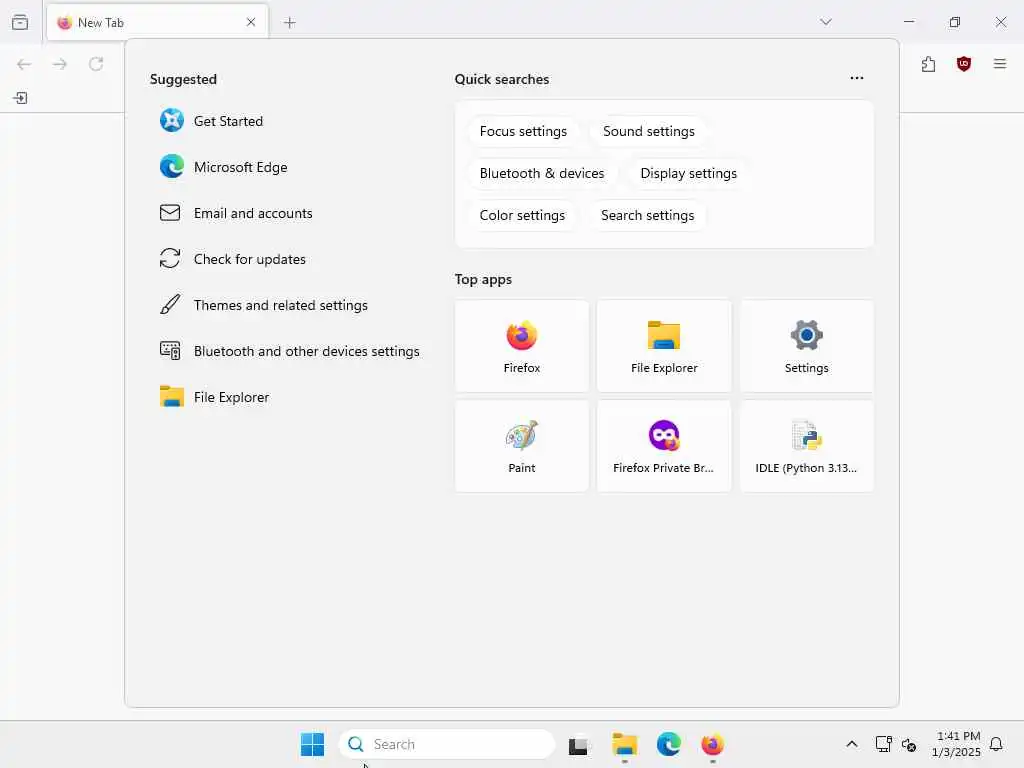Open Firefox extensions menu
The height and width of the screenshot is (768, 1024).
928,64
